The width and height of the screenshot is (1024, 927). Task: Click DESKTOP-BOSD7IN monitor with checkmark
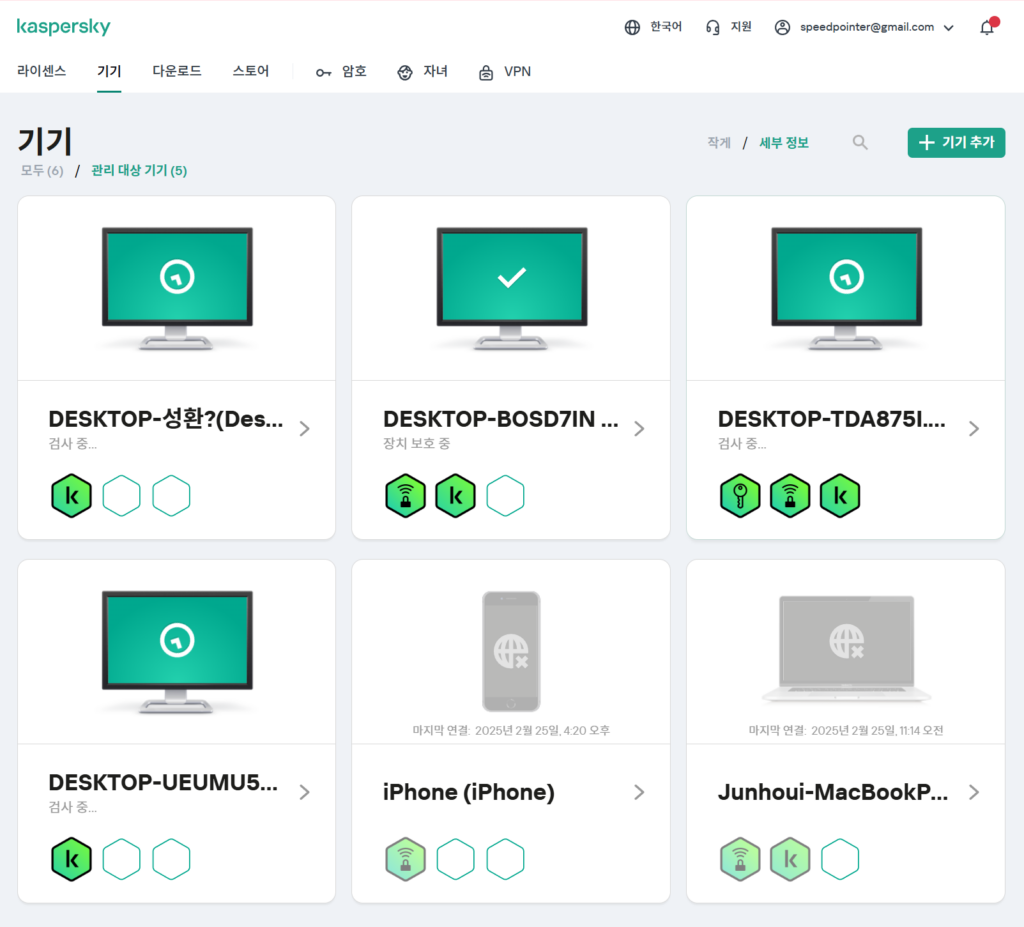pyautogui.click(x=511, y=288)
